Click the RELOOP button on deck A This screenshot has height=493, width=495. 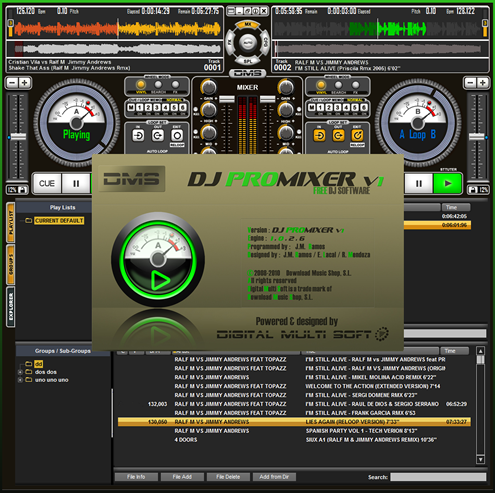click(177, 145)
